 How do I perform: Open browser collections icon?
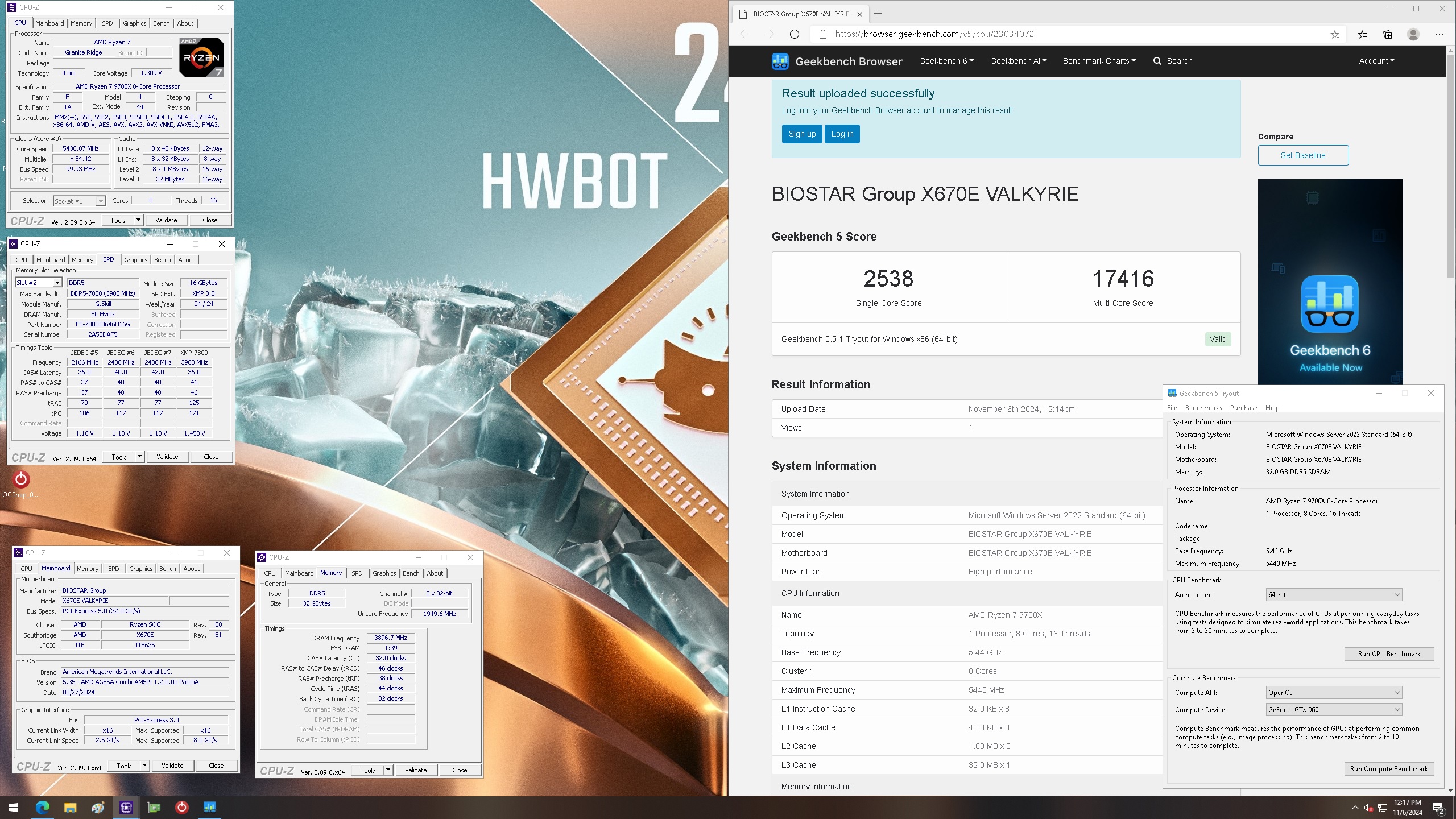pyautogui.click(x=1388, y=34)
